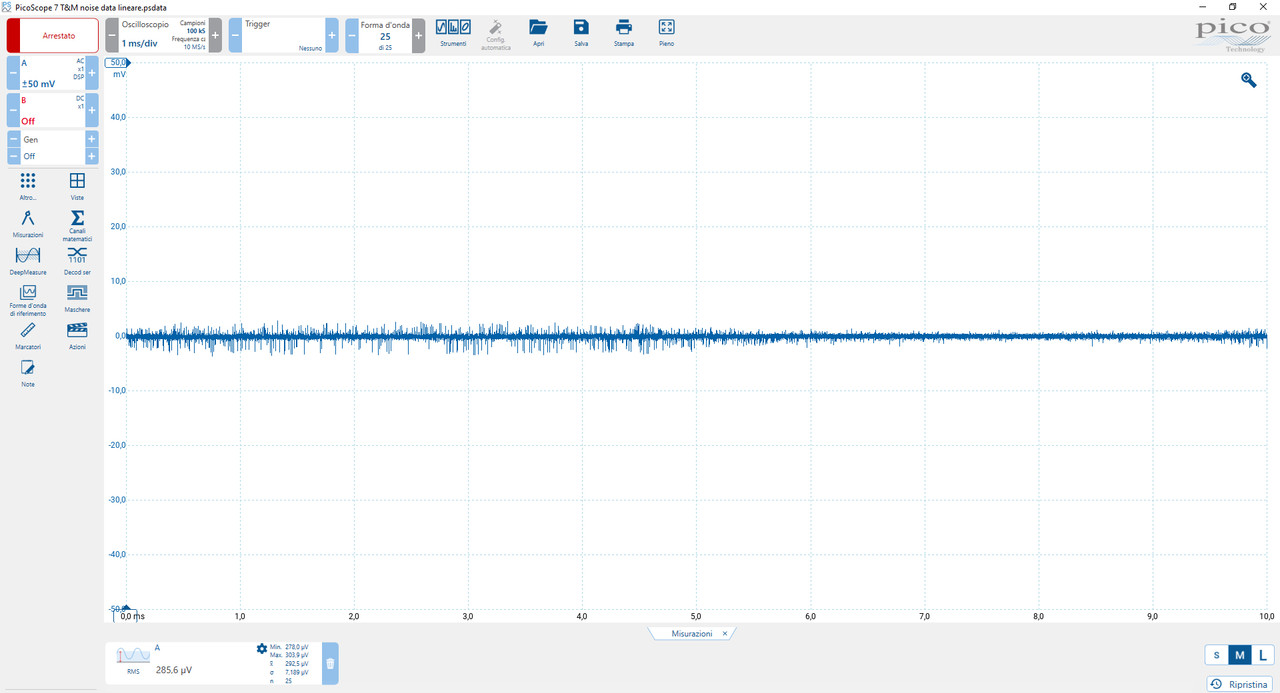
Task: Click the generator Off row plus button
Action: pos(92,156)
